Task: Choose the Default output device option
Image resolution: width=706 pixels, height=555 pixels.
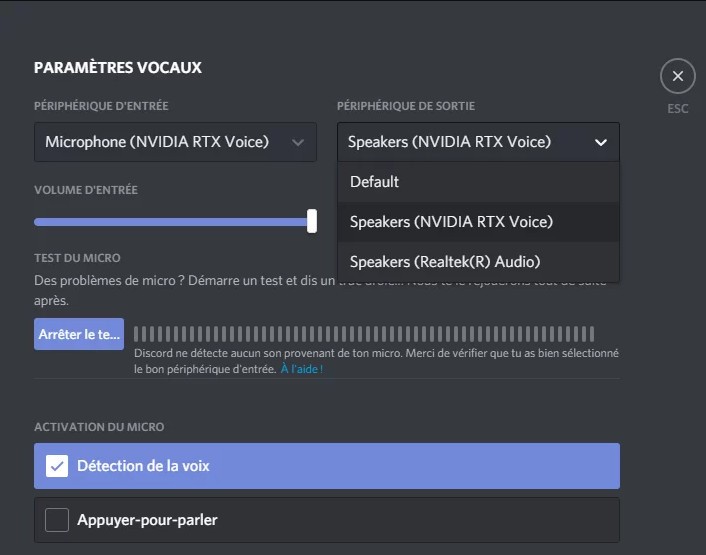Action: (x=375, y=182)
